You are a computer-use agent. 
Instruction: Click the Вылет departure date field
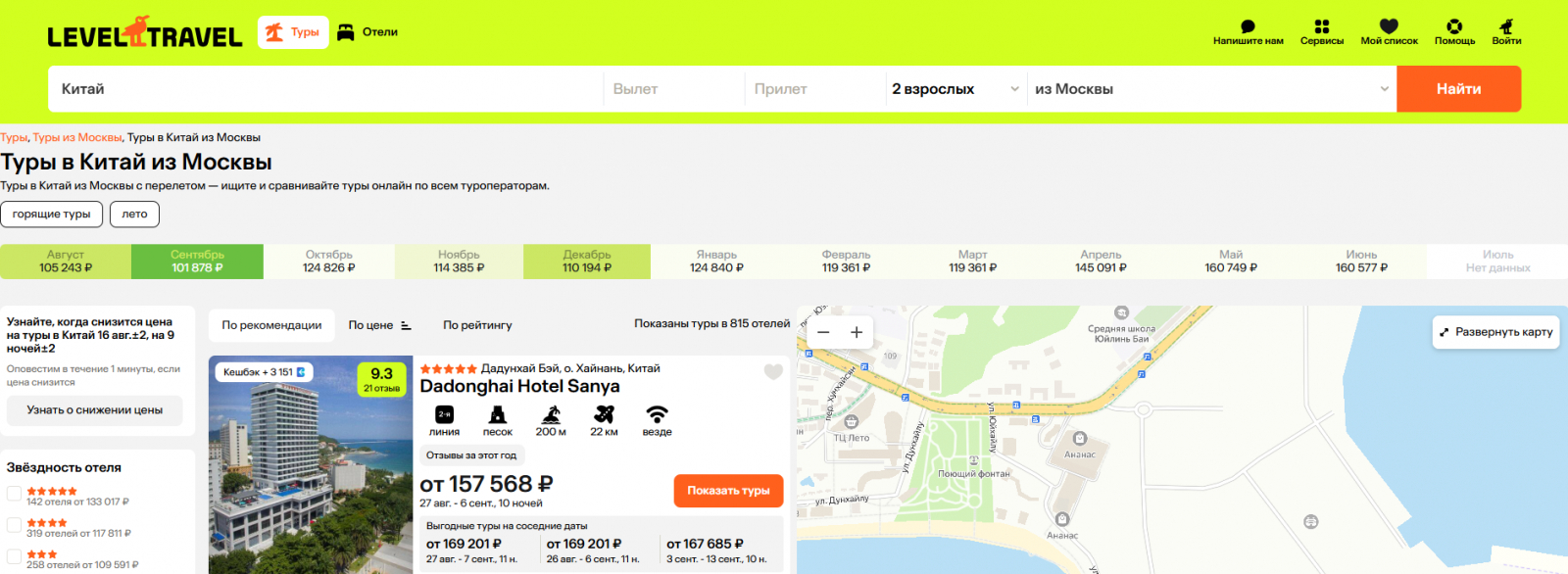click(674, 89)
